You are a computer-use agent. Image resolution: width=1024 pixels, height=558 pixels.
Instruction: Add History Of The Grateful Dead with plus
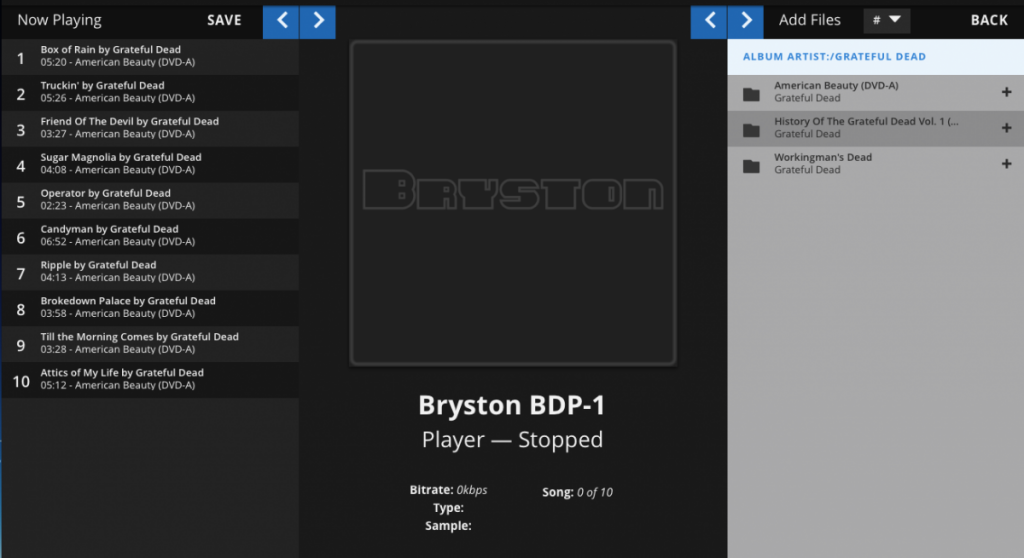[x=1006, y=128]
